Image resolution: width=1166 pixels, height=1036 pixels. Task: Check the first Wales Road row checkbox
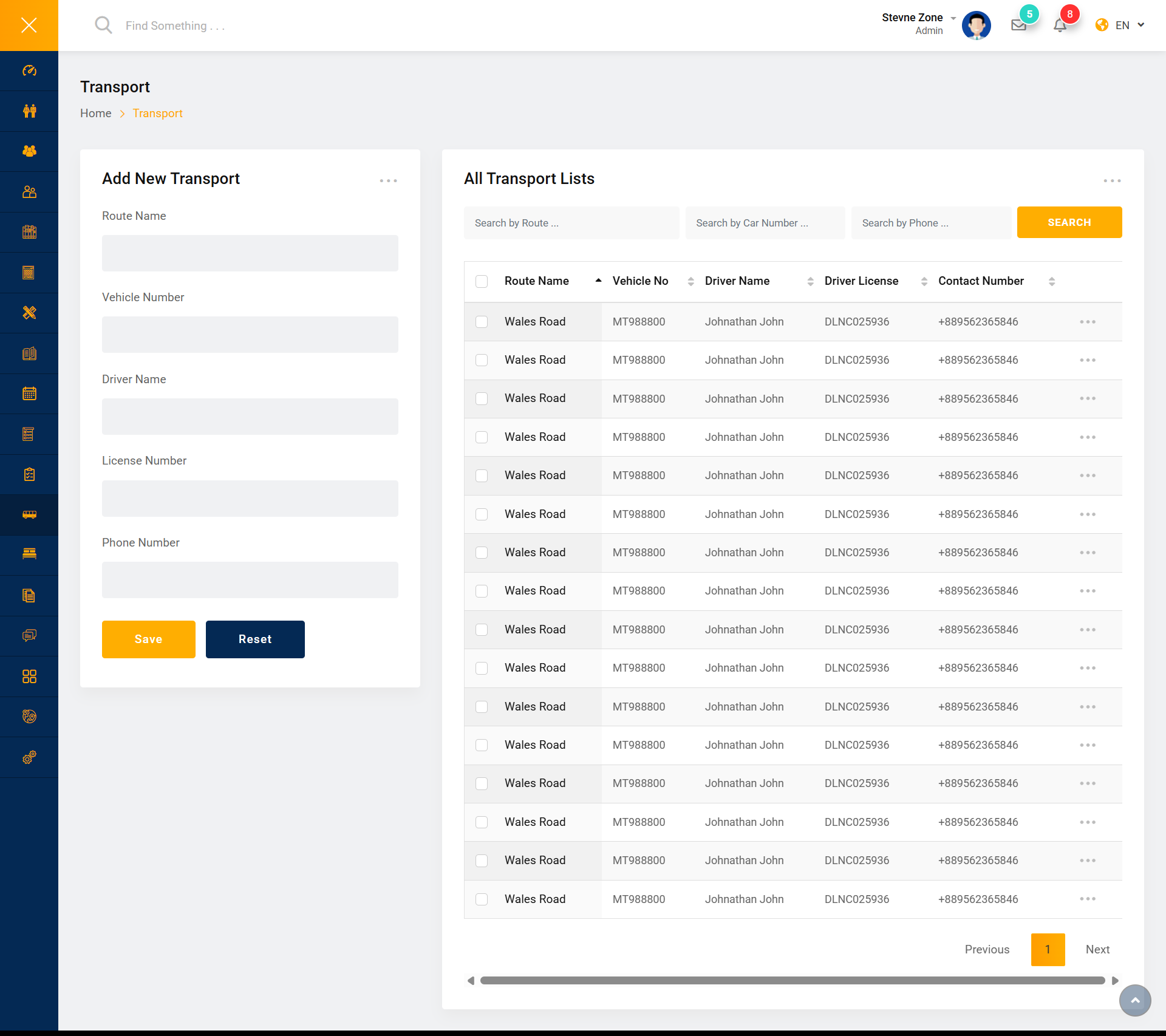click(x=482, y=322)
